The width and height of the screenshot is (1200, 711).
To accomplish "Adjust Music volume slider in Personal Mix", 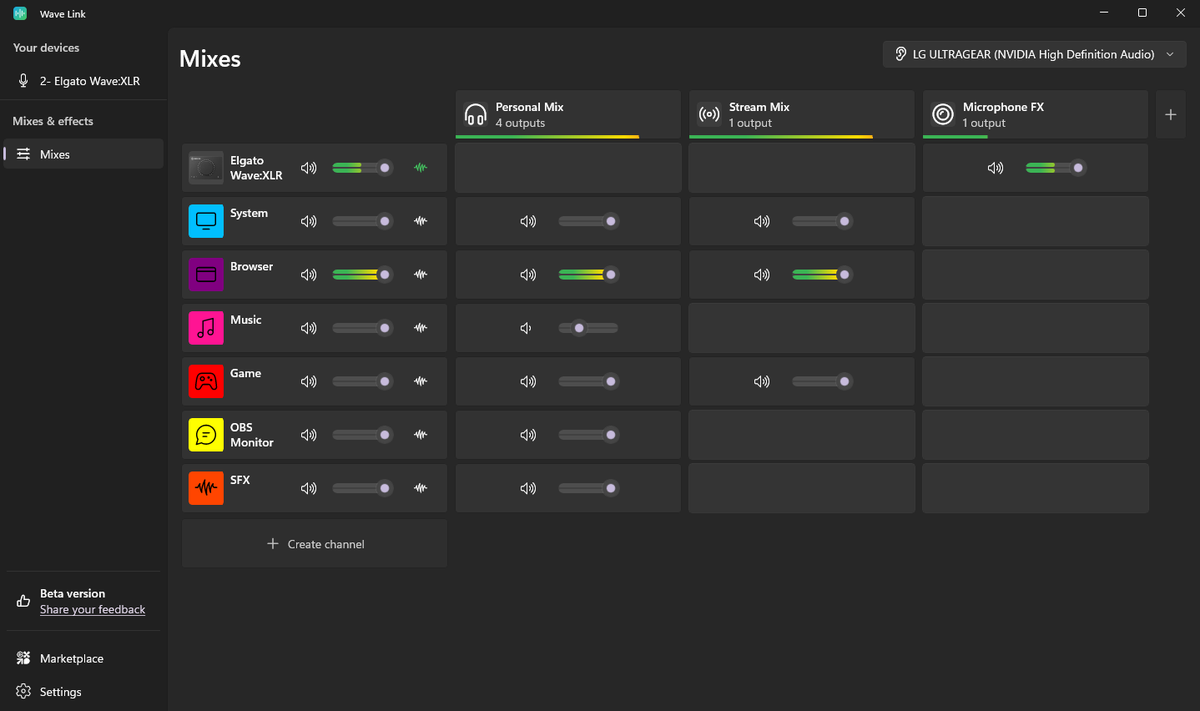I will (x=588, y=328).
